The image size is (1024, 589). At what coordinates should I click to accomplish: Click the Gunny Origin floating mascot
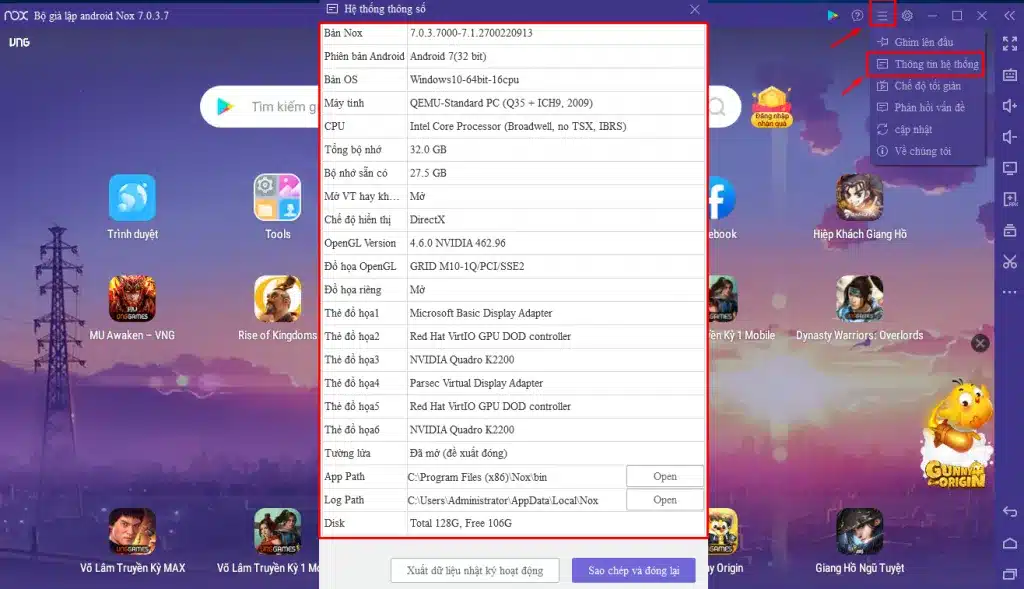point(957,434)
